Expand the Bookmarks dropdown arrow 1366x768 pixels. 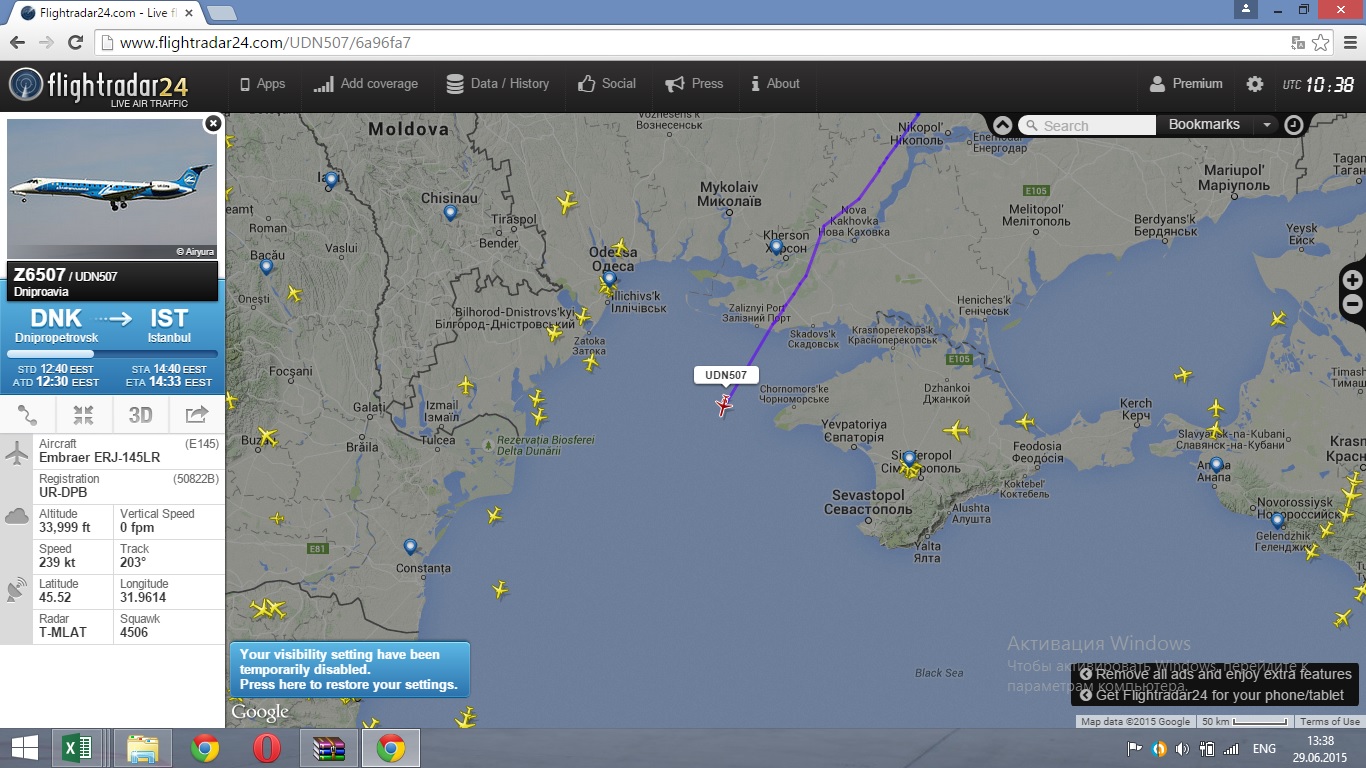[x=1266, y=125]
